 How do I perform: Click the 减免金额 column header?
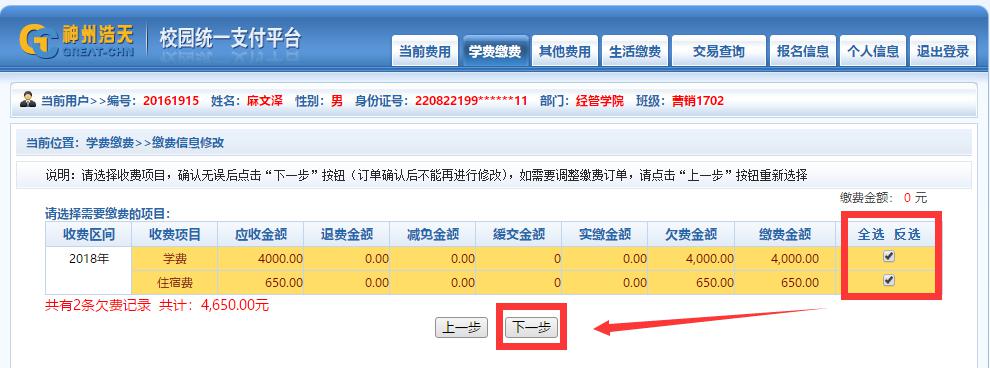tap(432, 234)
